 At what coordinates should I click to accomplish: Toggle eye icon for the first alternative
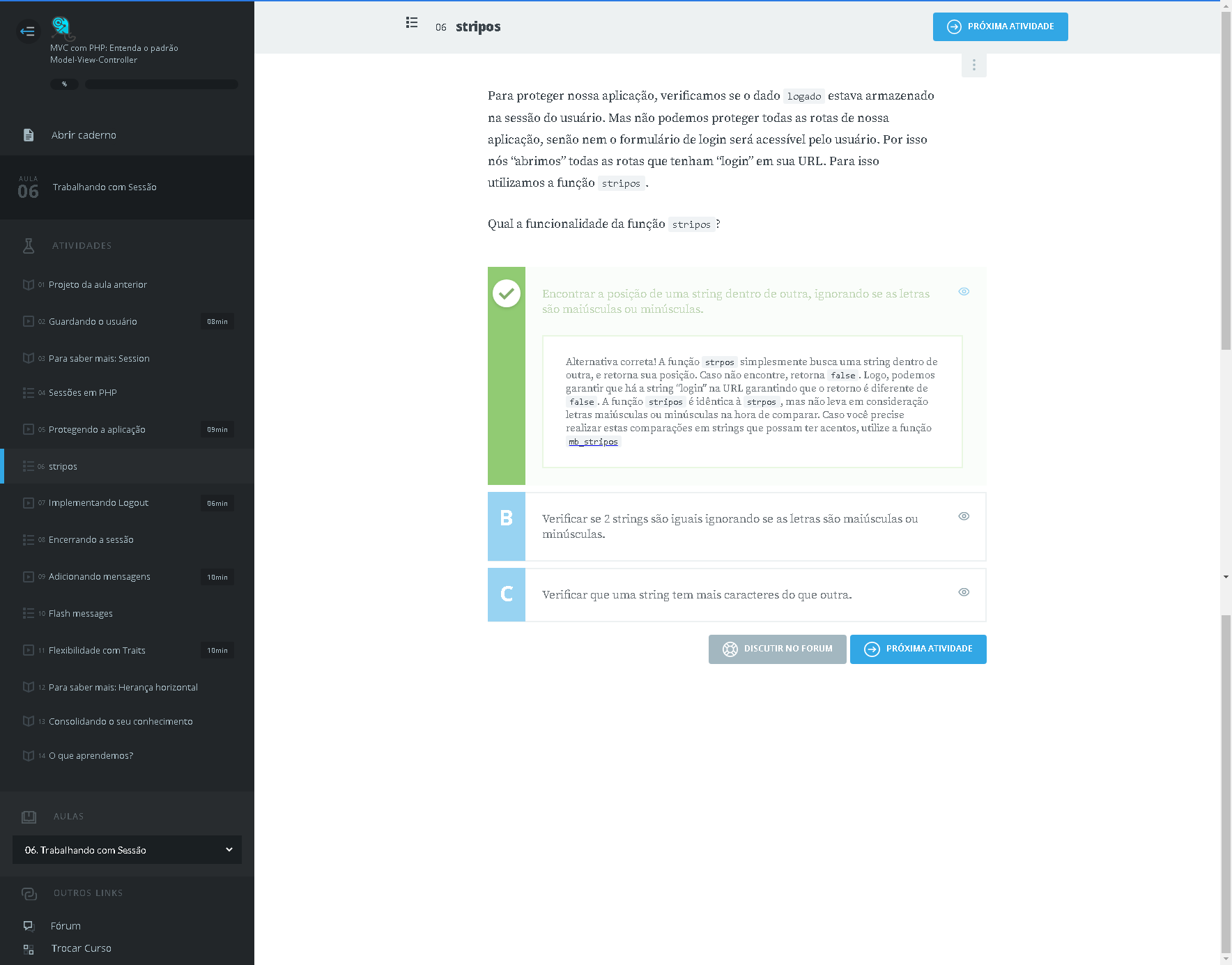[964, 292]
